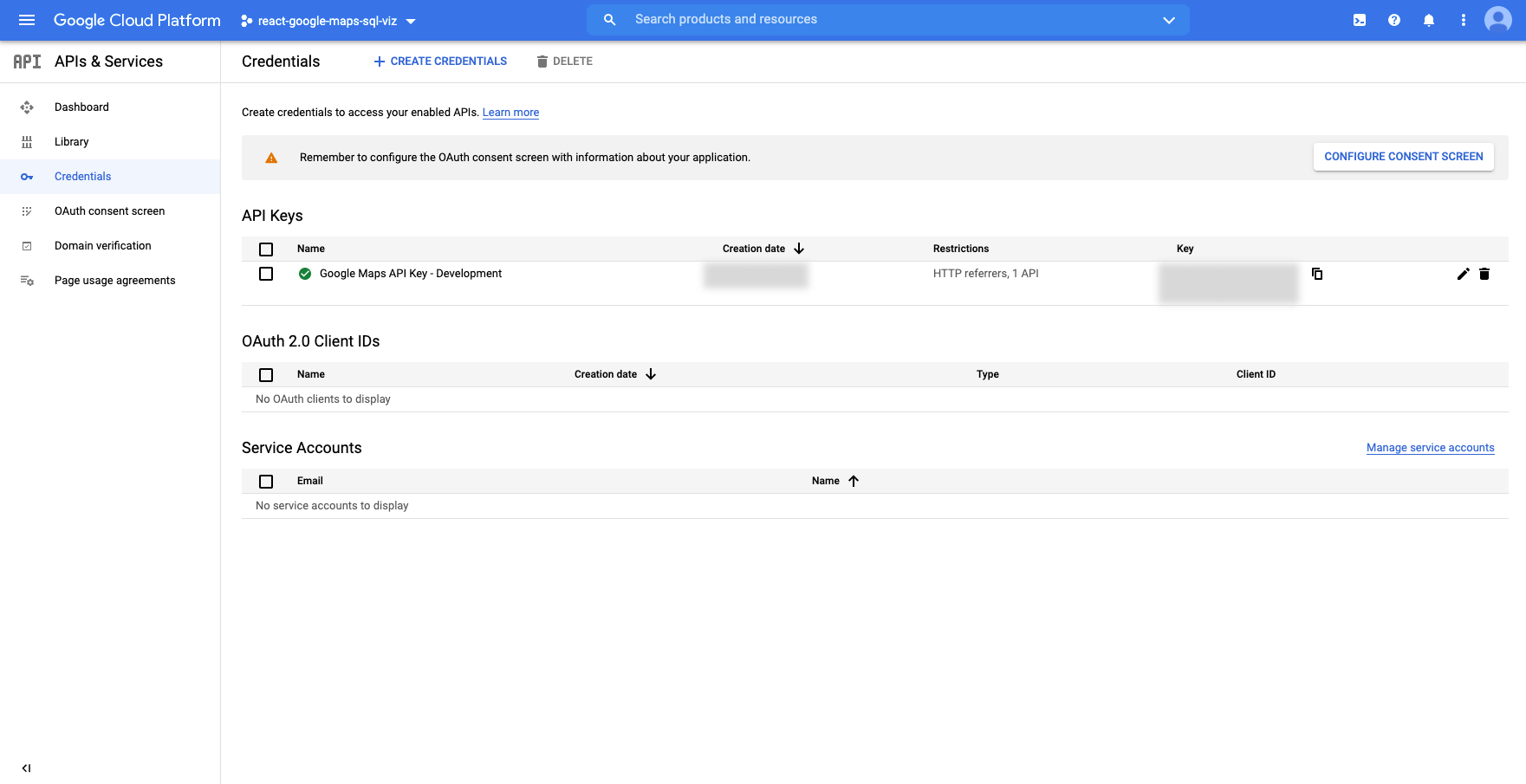
Task: Open the user account avatar
Action: click(1498, 20)
